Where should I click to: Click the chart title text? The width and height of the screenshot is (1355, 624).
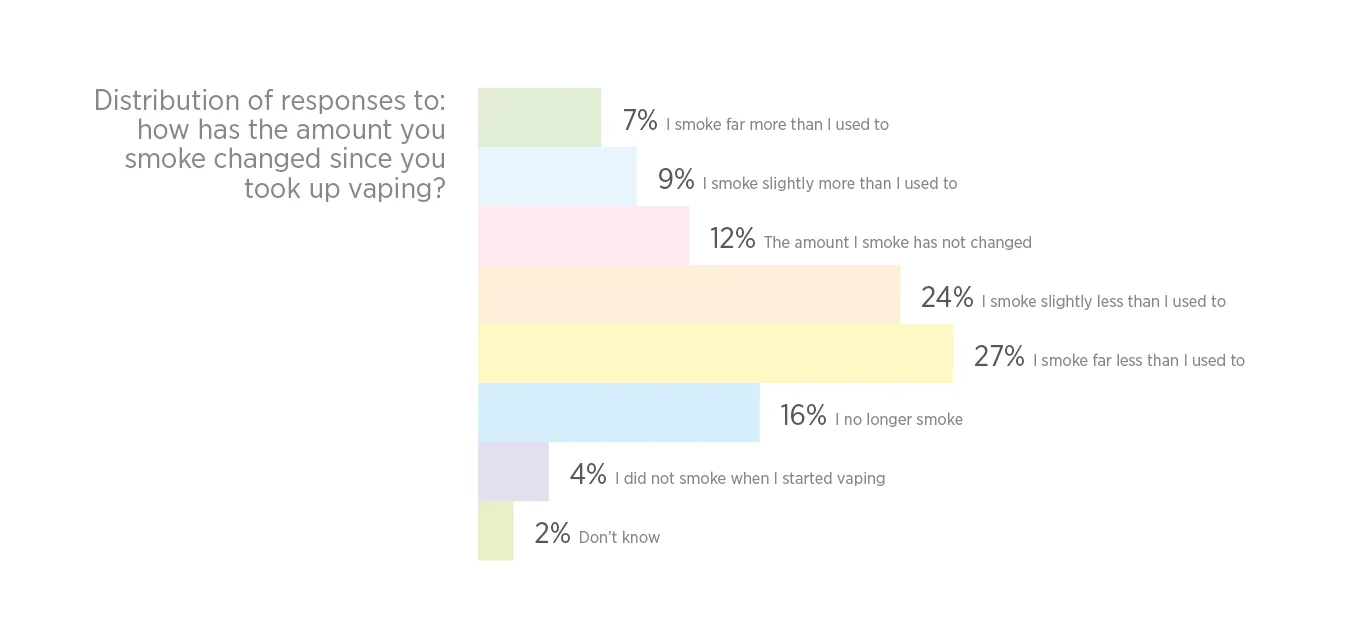tap(270, 144)
